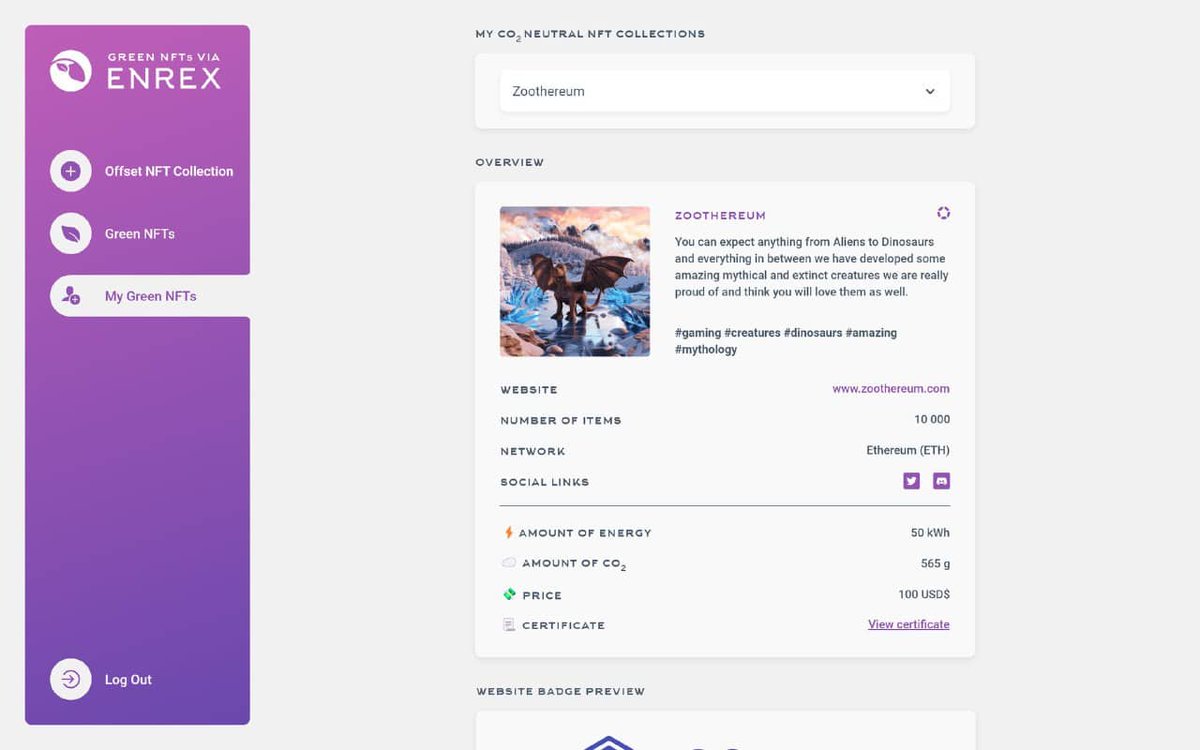Click the OVERVIEW section heading
1200x750 pixels.
(509, 162)
